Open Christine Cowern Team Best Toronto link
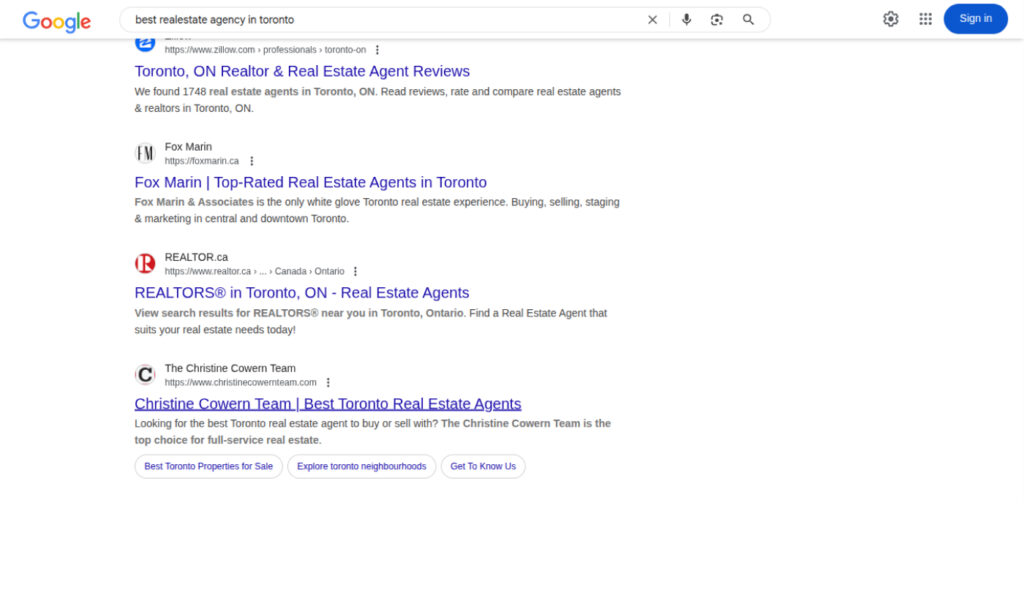Image resolution: width=1024 pixels, height=614 pixels. click(328, 404)
